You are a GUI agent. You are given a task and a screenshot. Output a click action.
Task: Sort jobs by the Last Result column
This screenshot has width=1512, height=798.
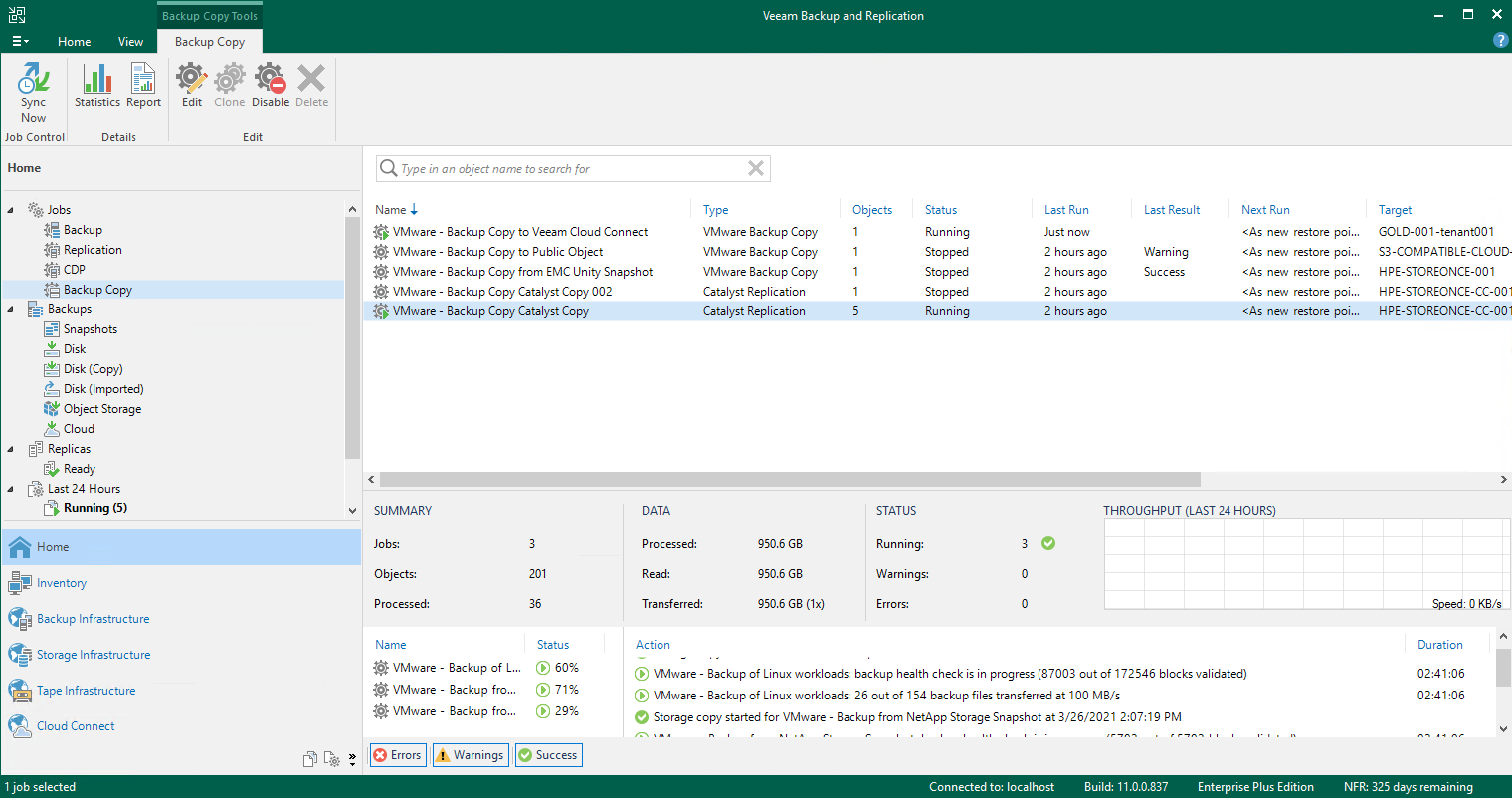[1172, 210]
